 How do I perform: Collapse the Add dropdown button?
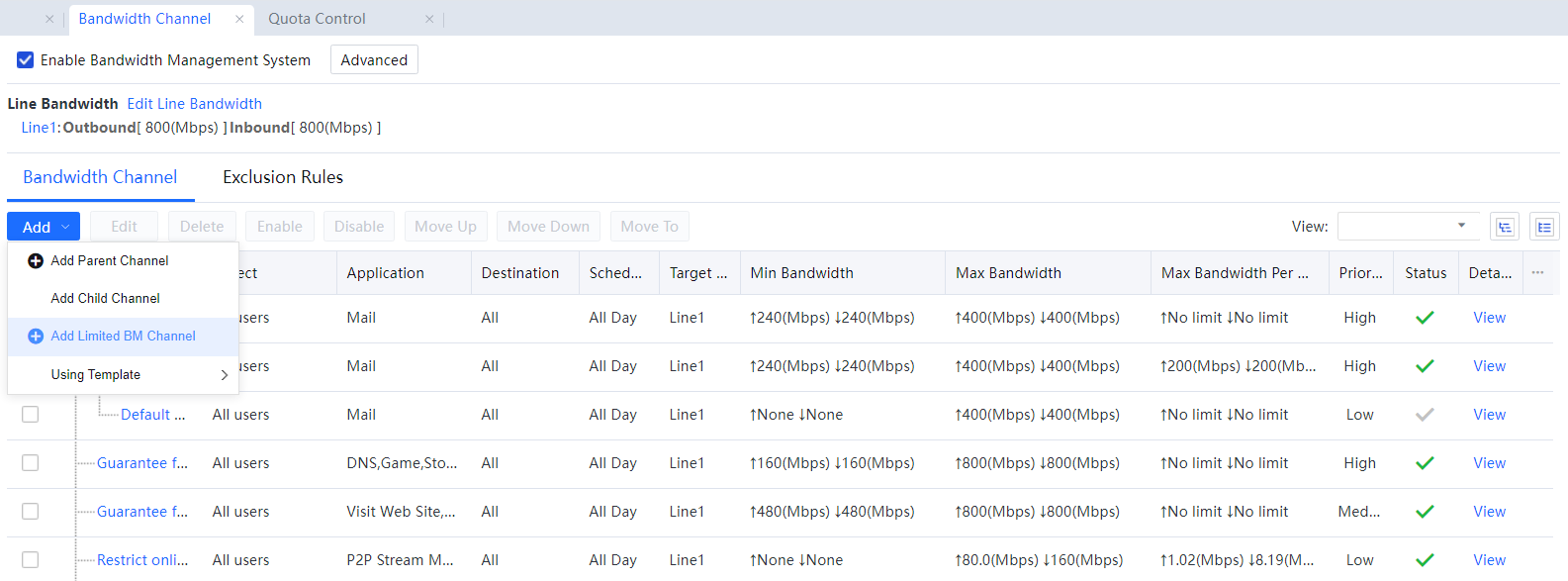pos(44,227)
